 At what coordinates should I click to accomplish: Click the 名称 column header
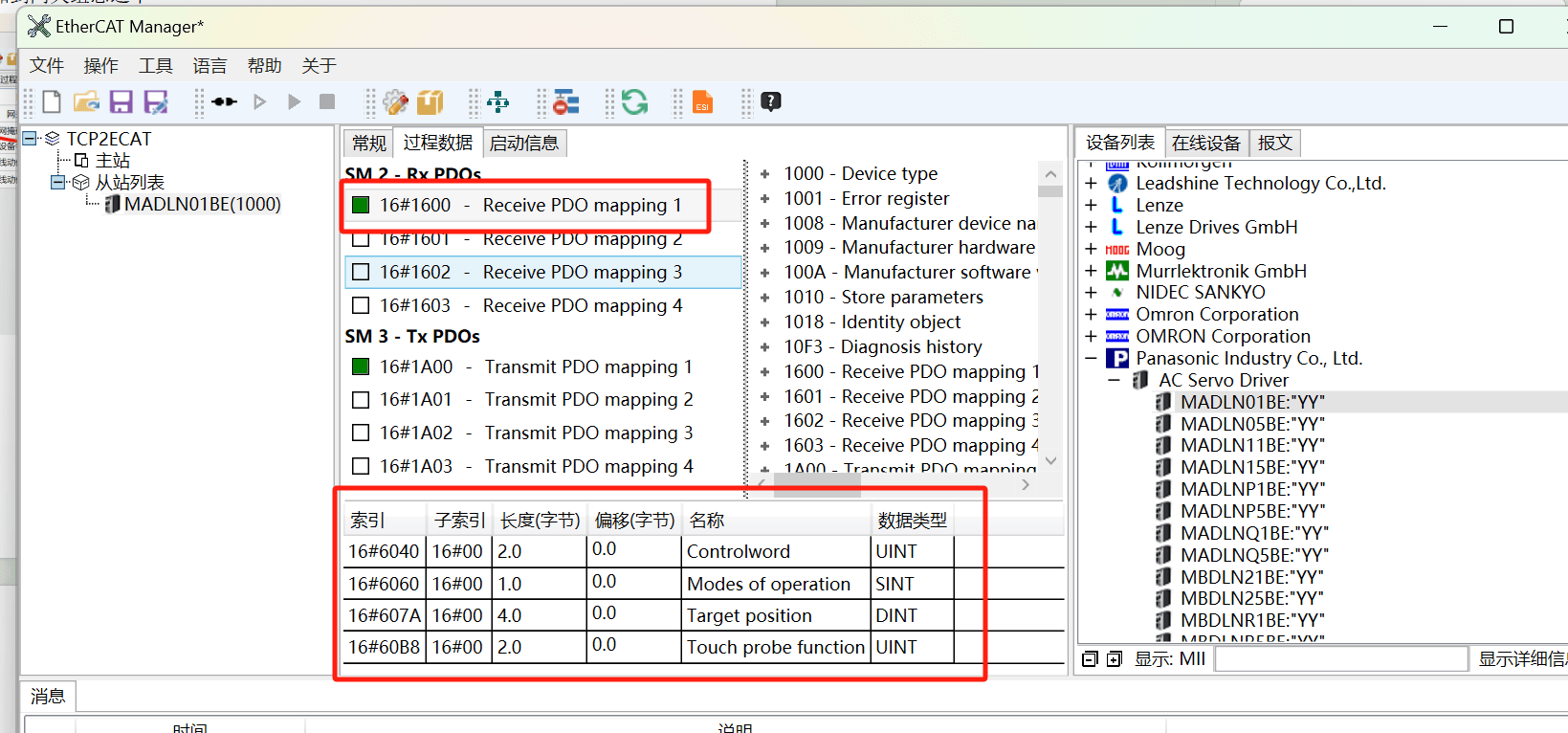[776, 521]
